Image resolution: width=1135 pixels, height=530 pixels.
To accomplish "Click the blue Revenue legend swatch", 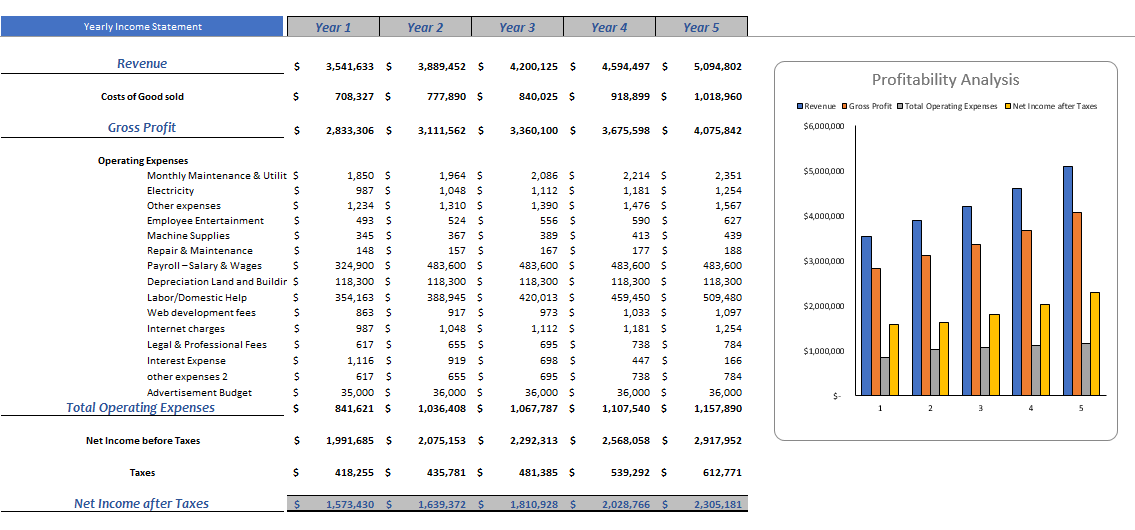I will click(x=800, y=106).
